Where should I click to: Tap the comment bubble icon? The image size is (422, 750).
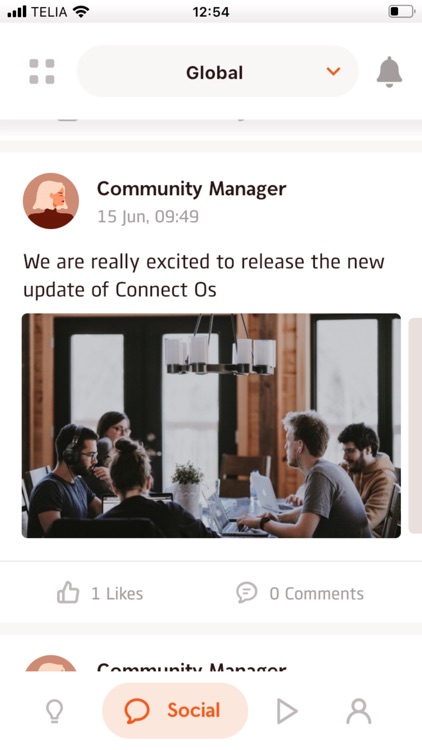click(x=246, y=593)
